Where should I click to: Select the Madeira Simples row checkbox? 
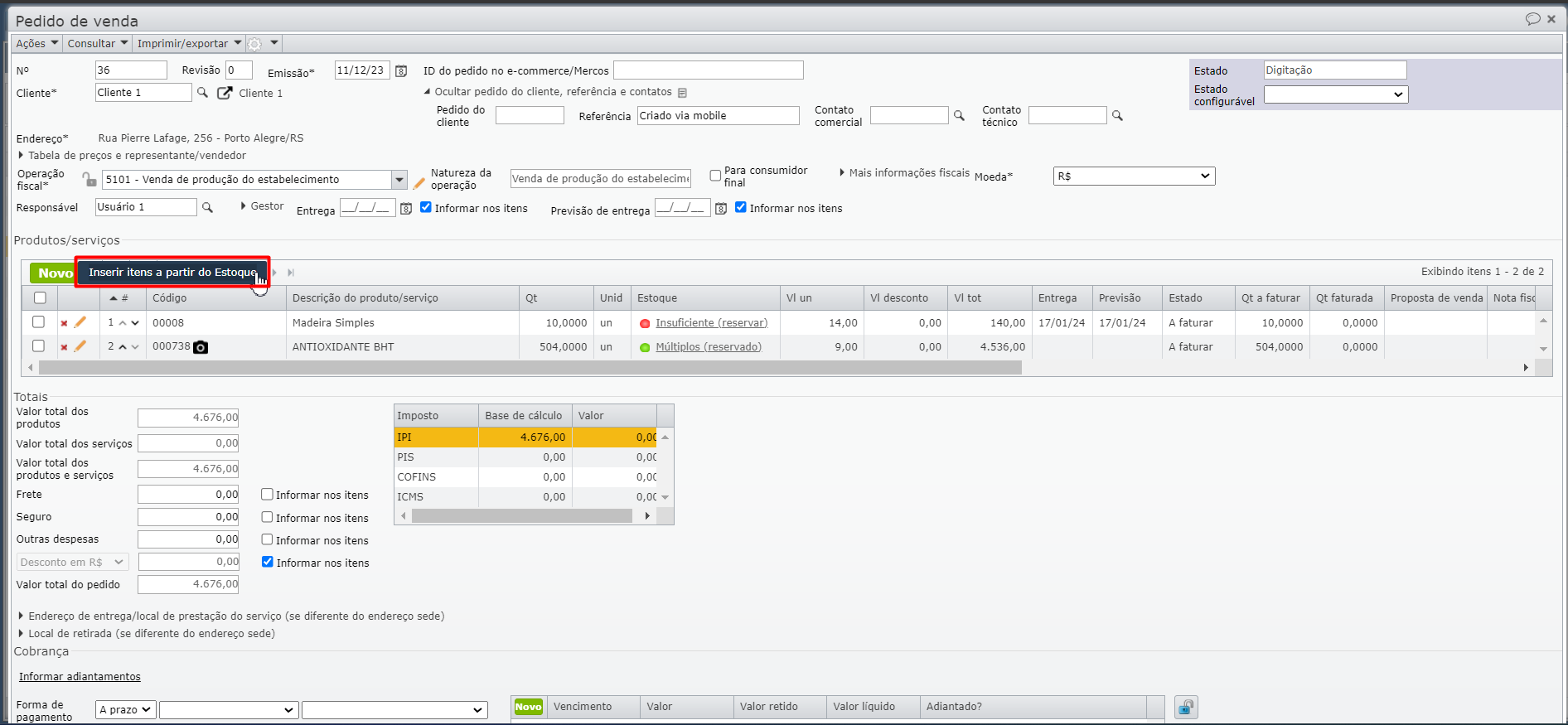pyautogui.click(x=38, y=322)
